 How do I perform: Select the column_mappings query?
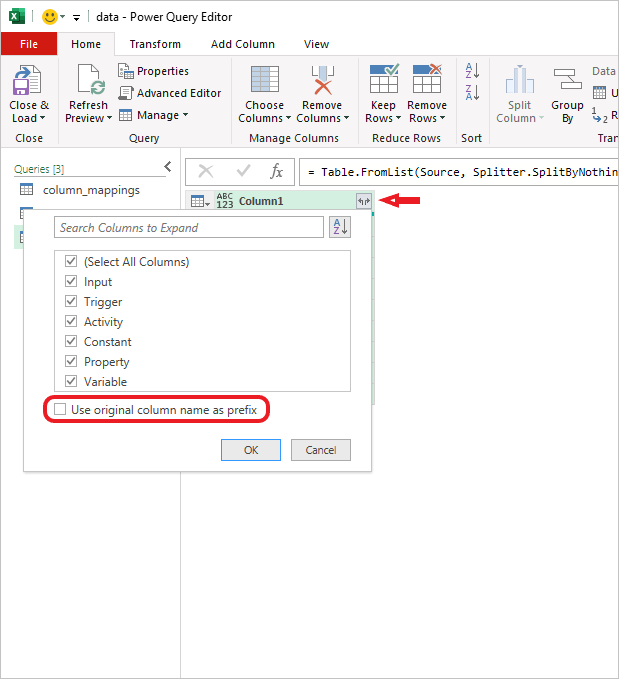pos(91,190)
